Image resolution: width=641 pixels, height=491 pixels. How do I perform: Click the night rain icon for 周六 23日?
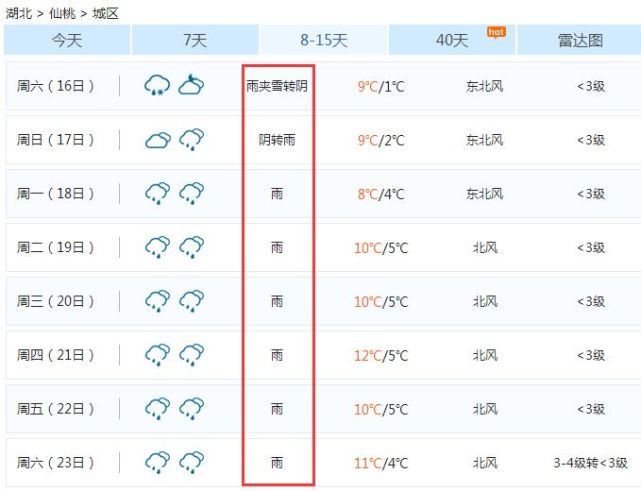pos(192,462)
